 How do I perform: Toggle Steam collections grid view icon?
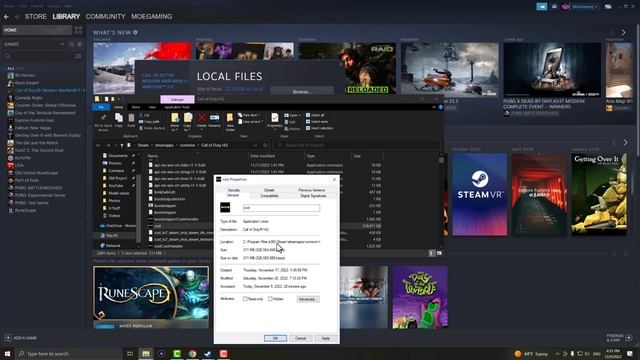coord(78,30)
